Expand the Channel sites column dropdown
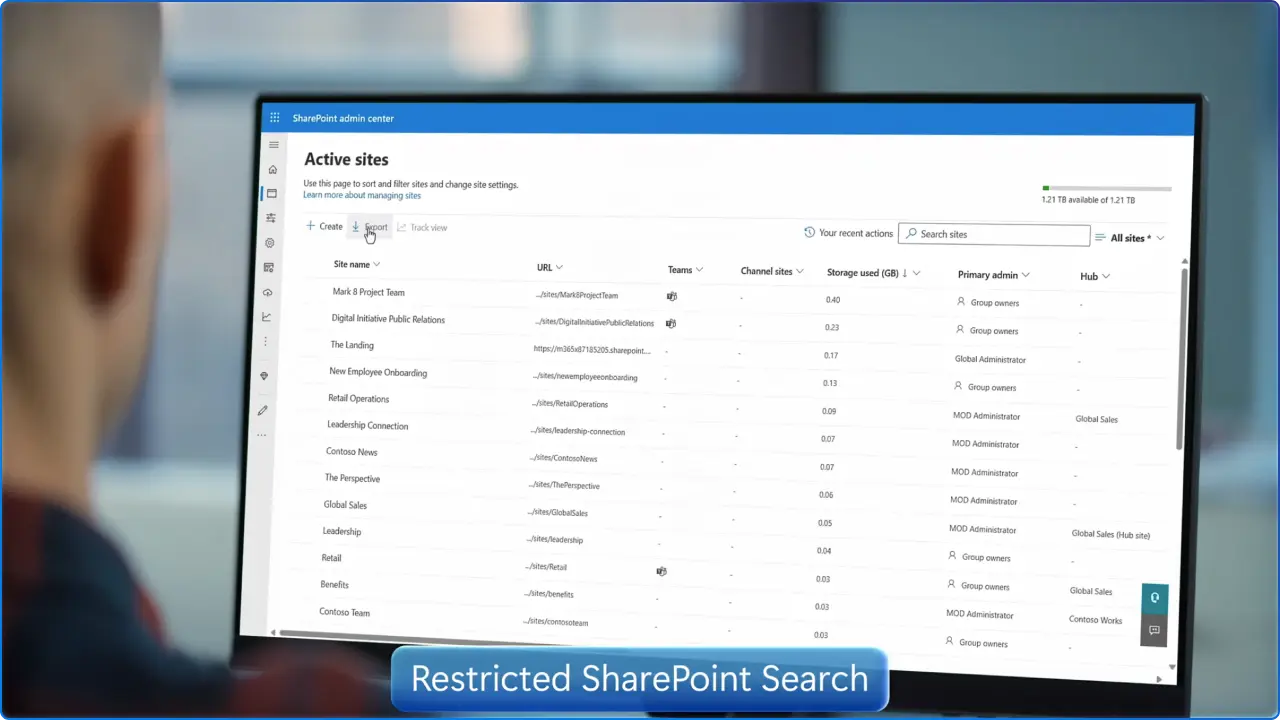 800,271
